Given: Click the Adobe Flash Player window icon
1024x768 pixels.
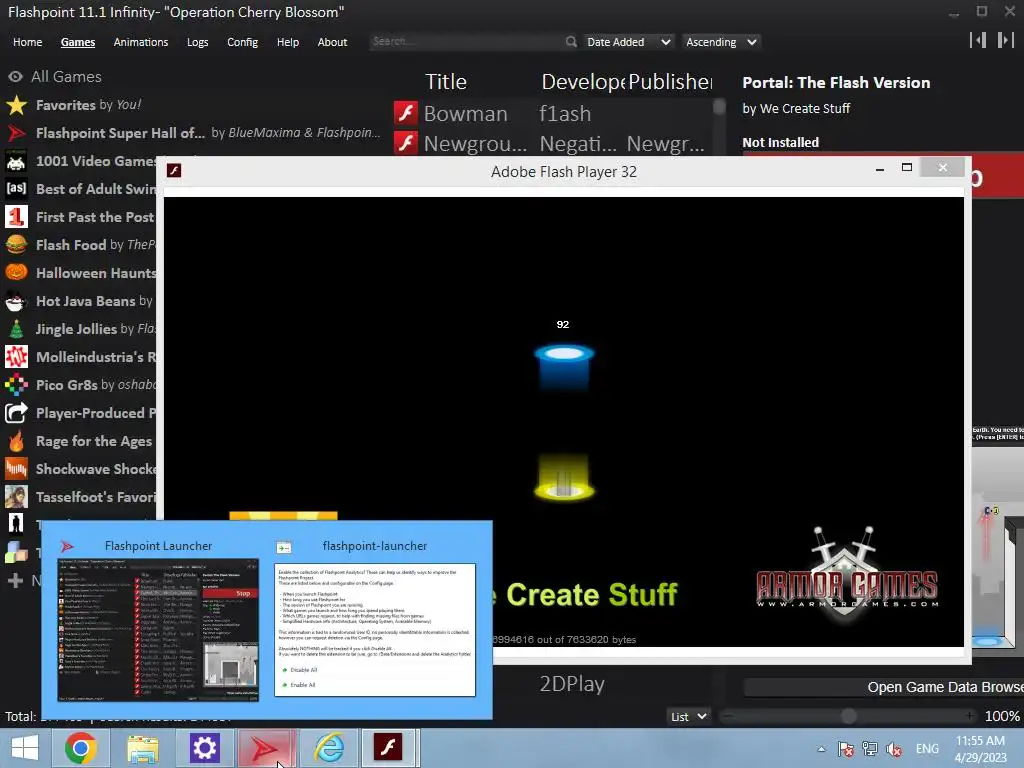Looking at the screenshot, I should point(174,170).
